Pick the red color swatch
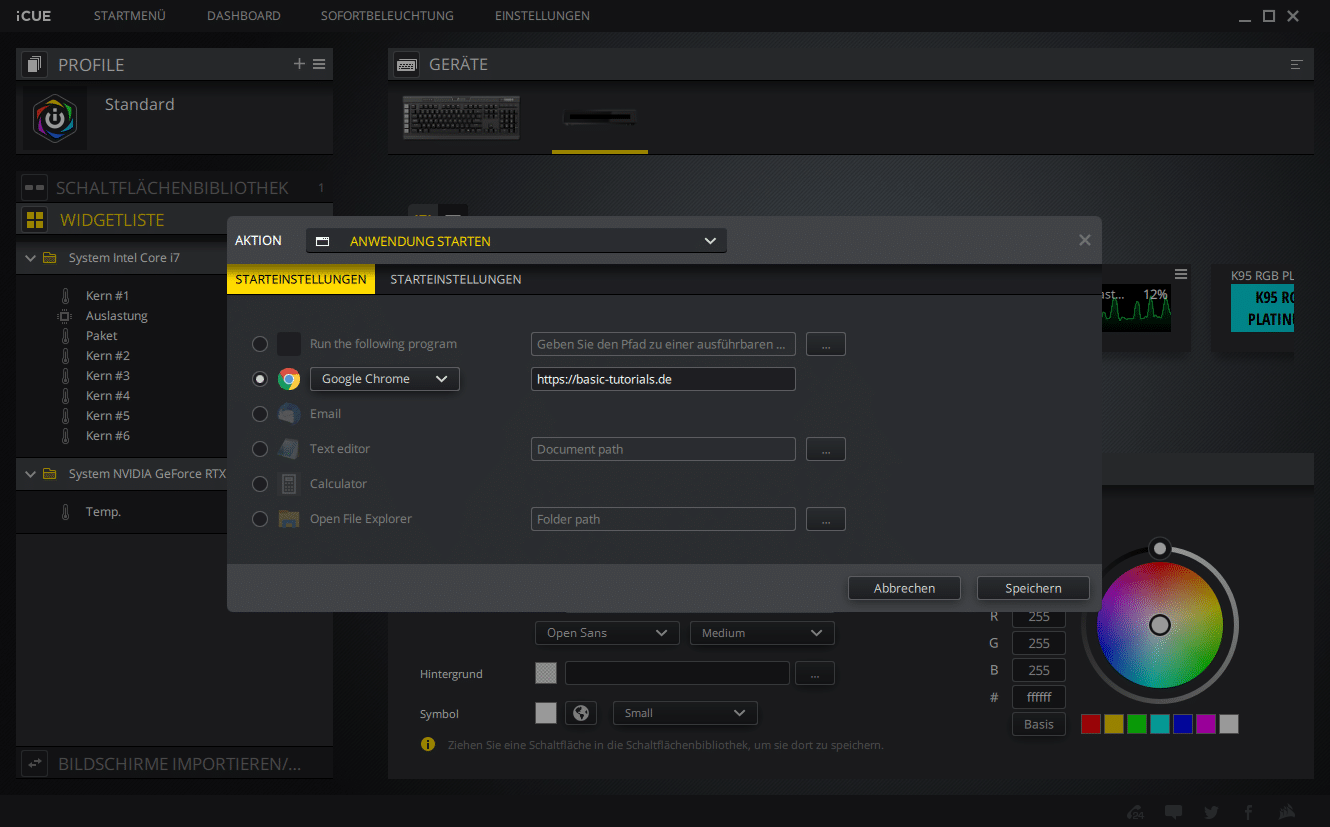Screen dimensions: 1330x827 [1091, 724]
